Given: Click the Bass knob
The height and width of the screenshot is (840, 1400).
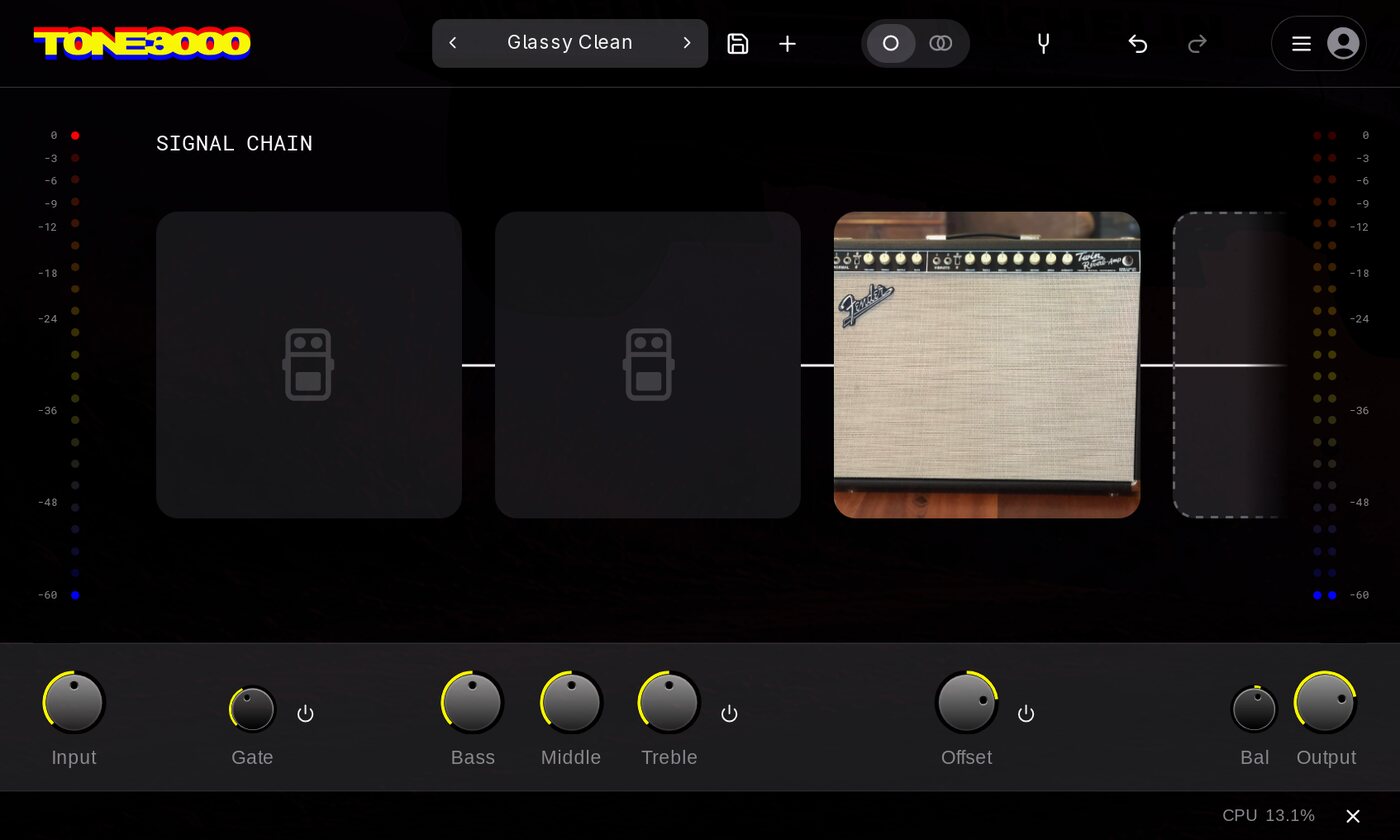Looking at the screenshot, I should [472, 702].
